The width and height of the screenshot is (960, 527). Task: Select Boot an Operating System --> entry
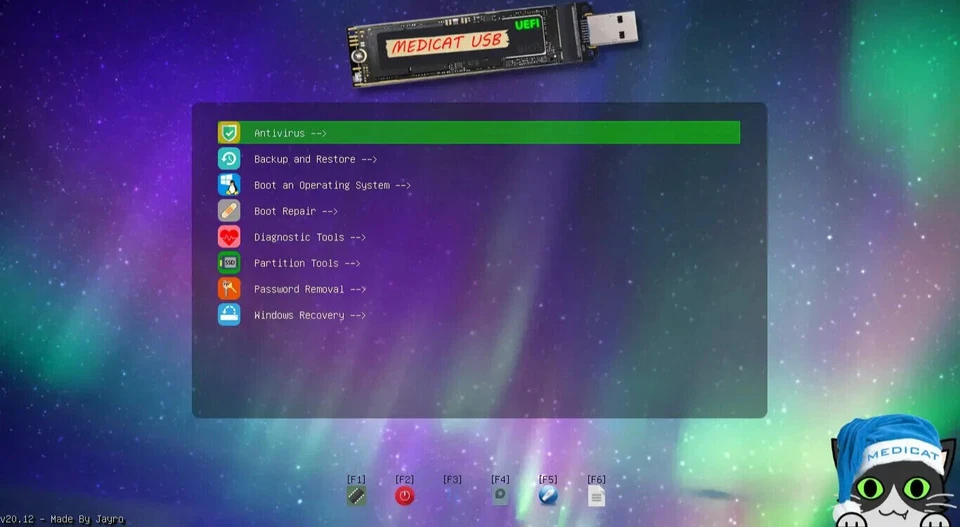tap(332, 185)
